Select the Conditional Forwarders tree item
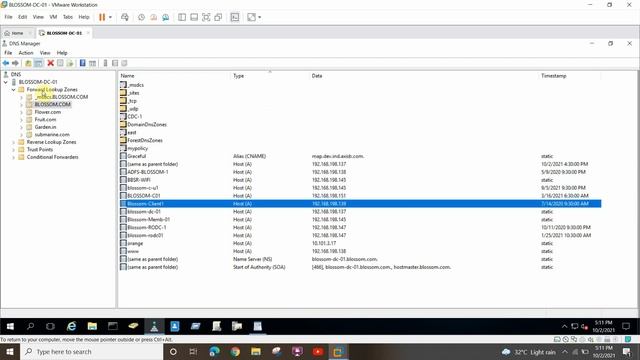This screenshot has width=640, height=360. (52, 157)
